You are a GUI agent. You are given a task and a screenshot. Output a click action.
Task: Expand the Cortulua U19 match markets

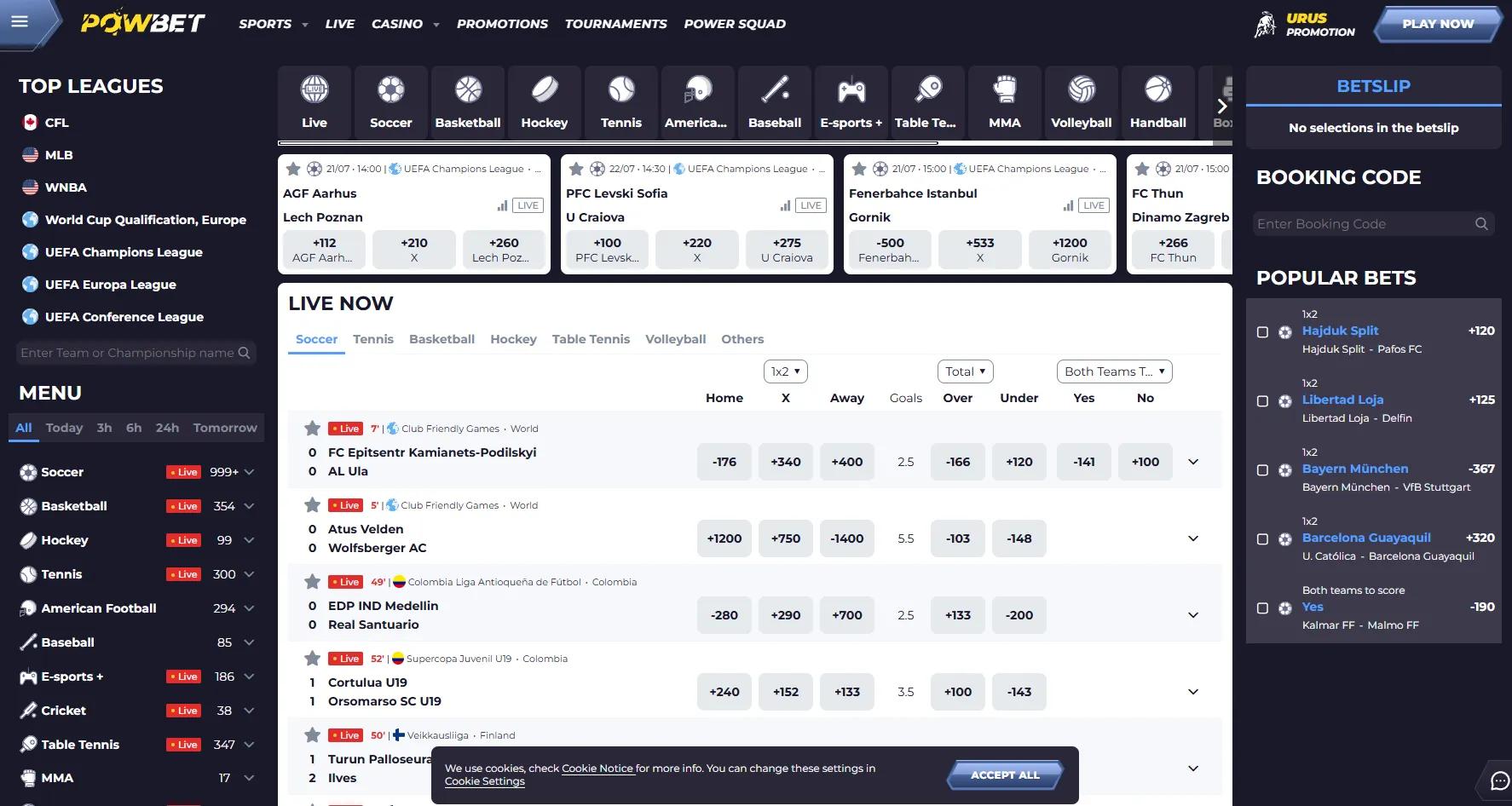click(1193, 692)
